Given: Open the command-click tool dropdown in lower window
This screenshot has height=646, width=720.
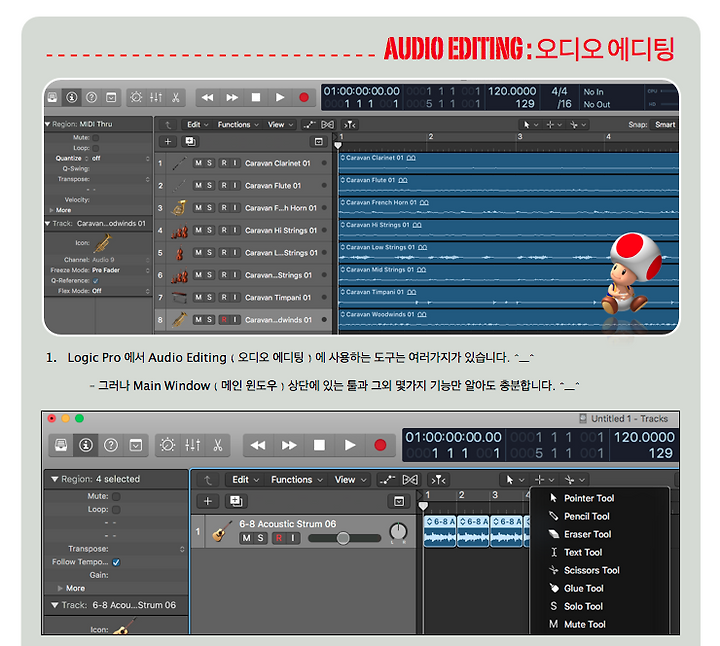Looking at the screenshot, I should click(544, 480).
